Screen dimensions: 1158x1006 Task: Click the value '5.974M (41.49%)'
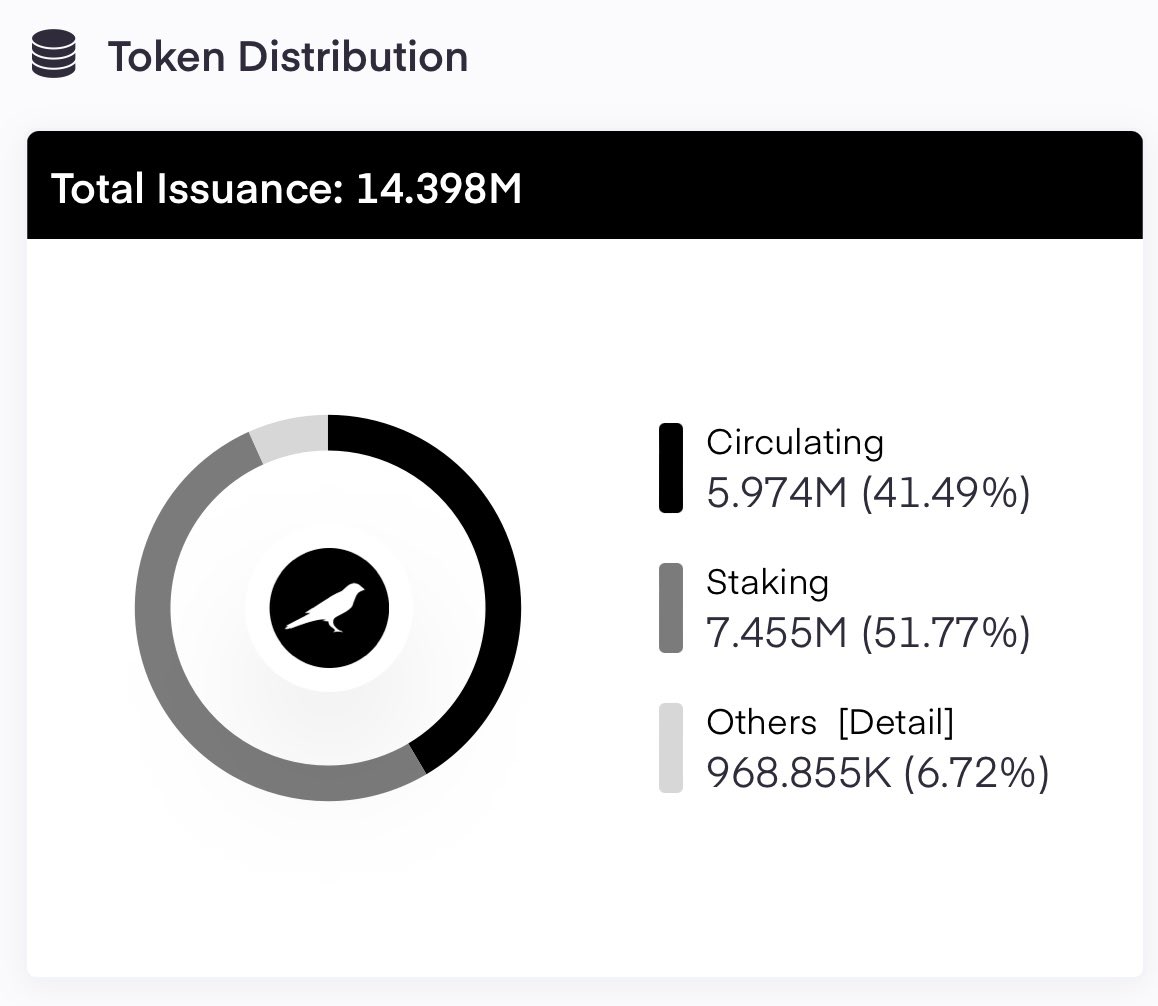click(x=868, y=493)
